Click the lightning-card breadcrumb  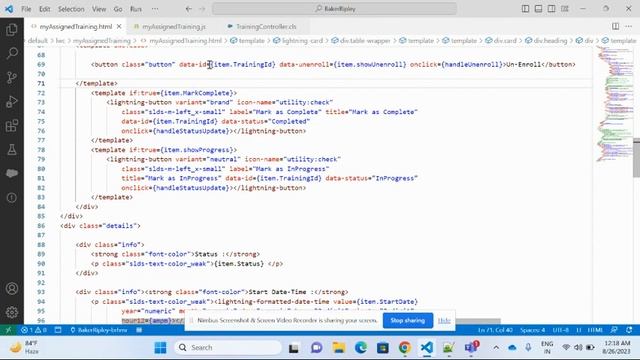(x=298, y=40)
